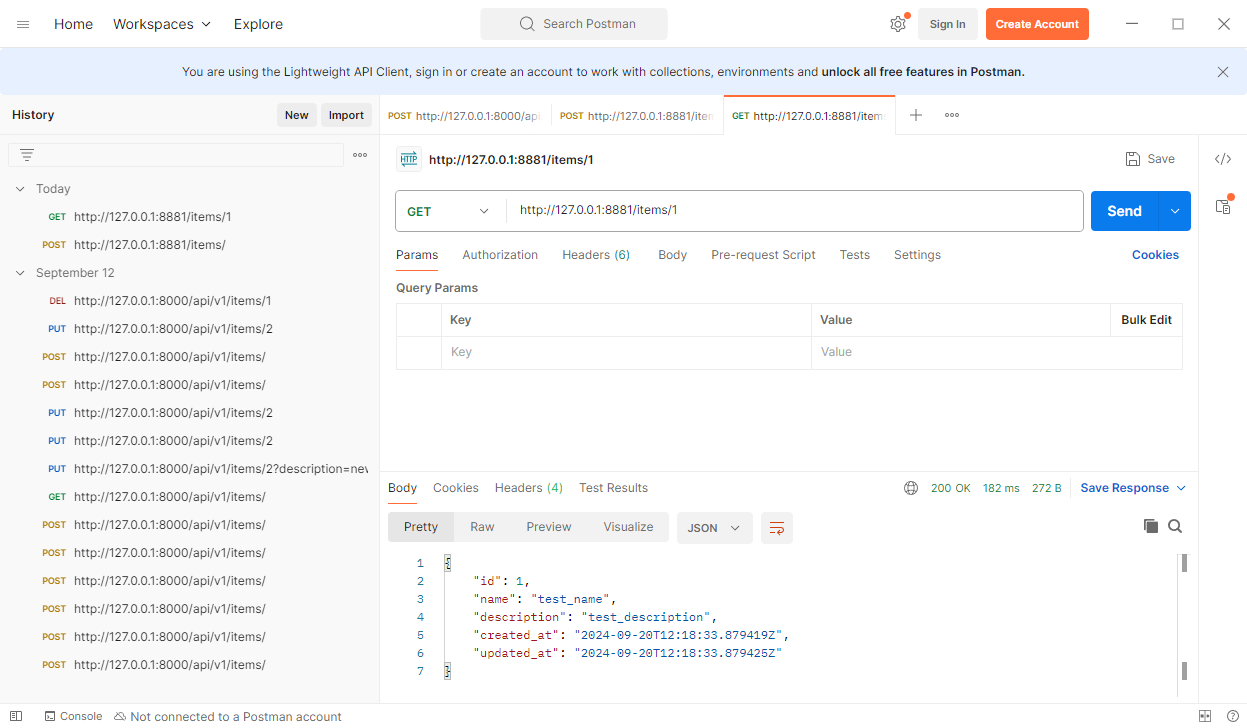Viewport: 1247px width, 728px height.
Task: Open the Tests tab
Action: click(x=854, y=255)
